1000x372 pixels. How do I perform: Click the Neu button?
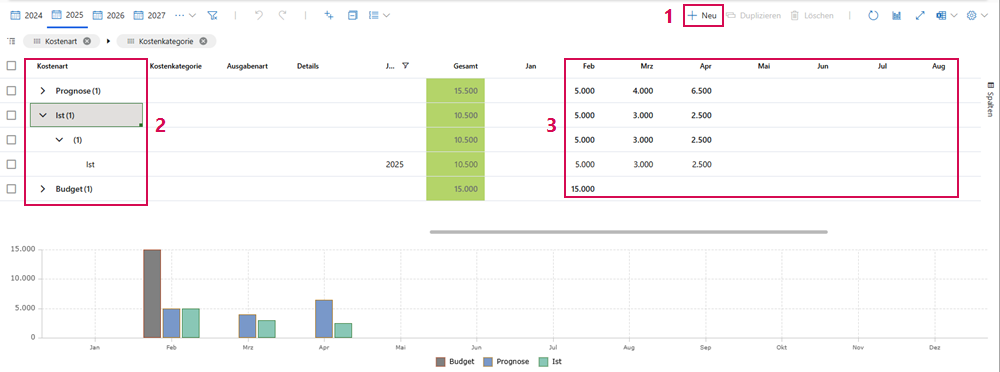703,15
